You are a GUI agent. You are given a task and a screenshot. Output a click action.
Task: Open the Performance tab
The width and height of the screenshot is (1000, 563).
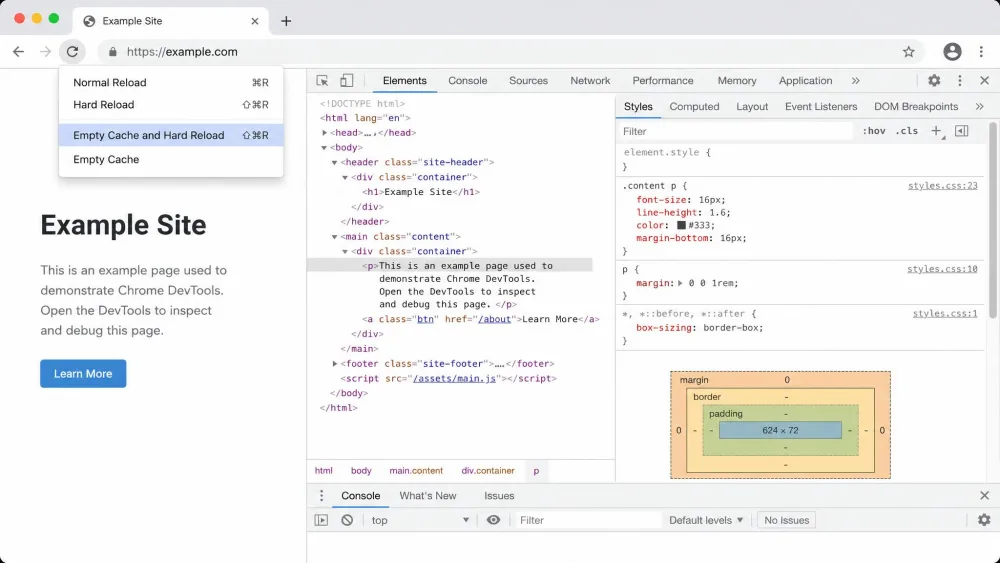click(663, 80)
